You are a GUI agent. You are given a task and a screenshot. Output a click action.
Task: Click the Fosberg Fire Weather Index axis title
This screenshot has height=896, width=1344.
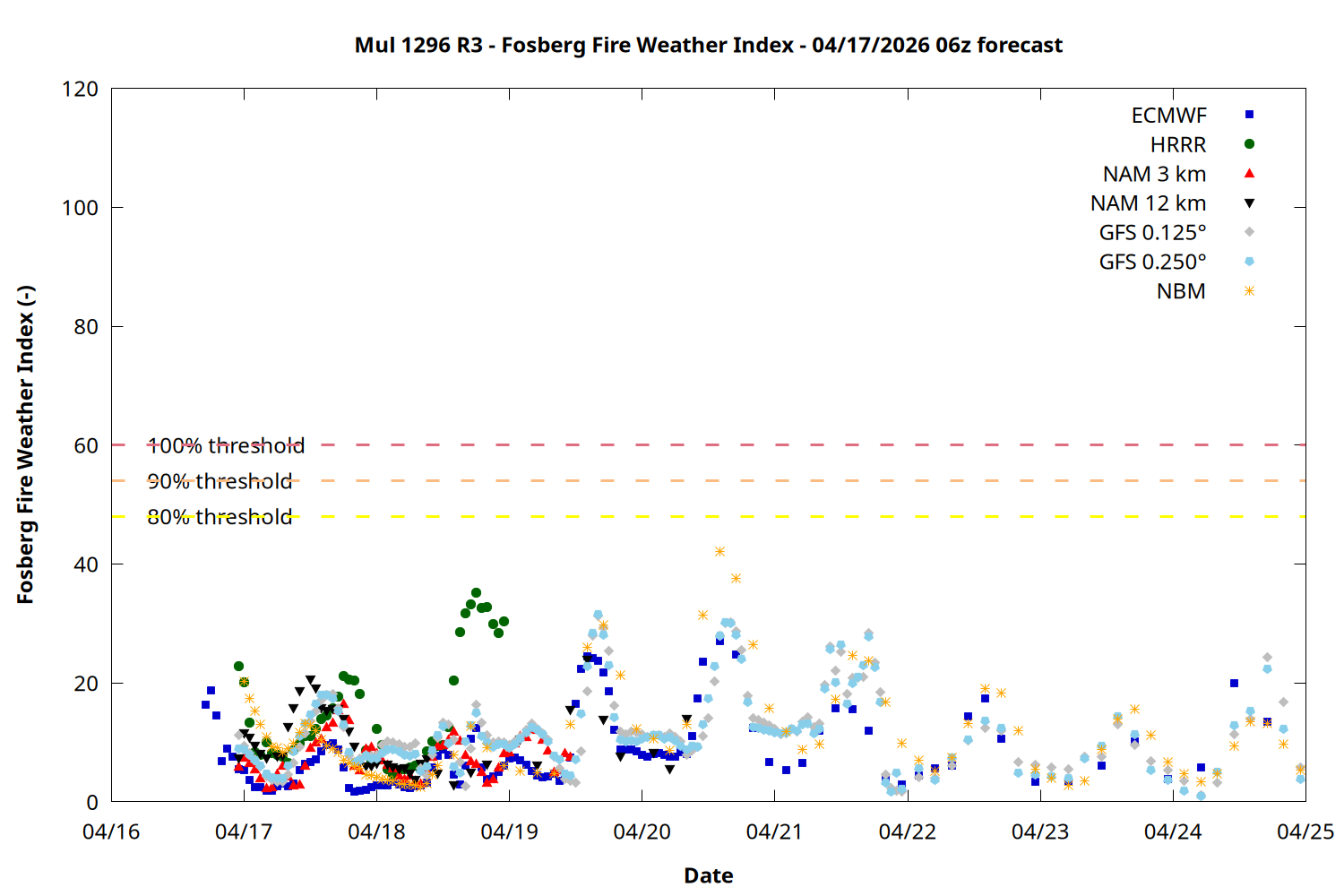click(25, 445)
